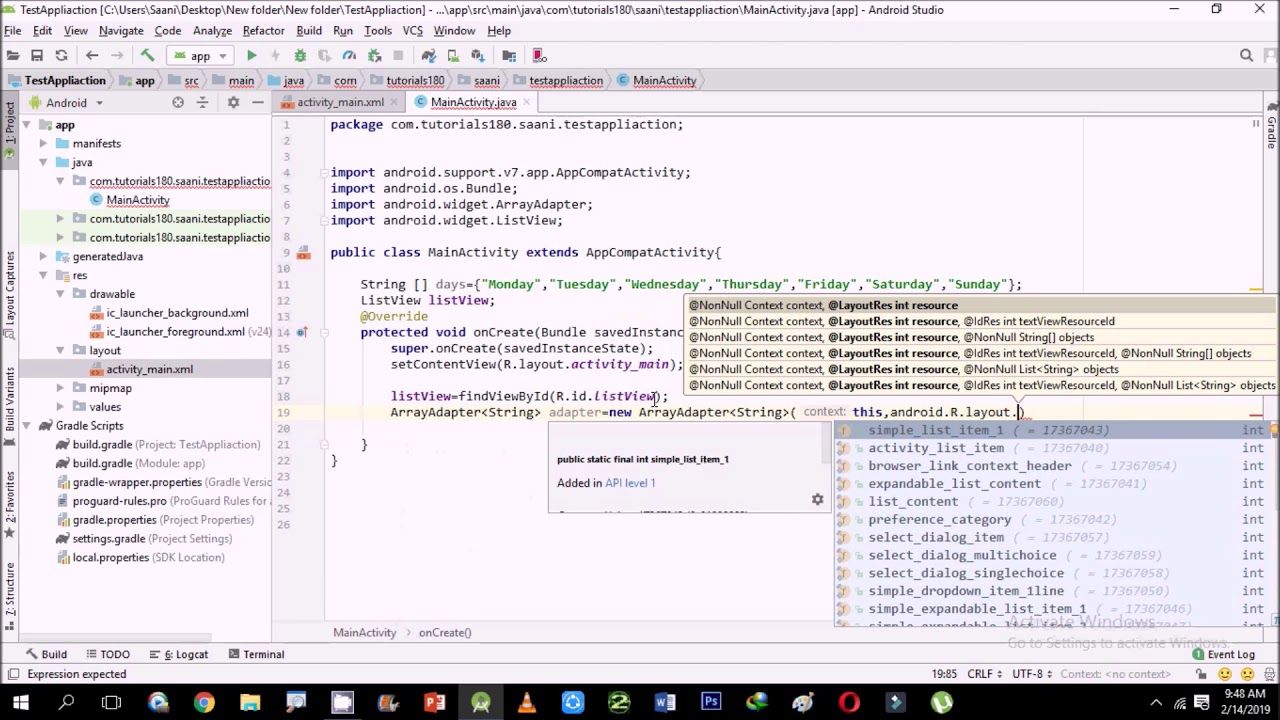This screenshot has width=1280, height=720.
Task: Collapse the app module tree node
Action: click(26, 125)
